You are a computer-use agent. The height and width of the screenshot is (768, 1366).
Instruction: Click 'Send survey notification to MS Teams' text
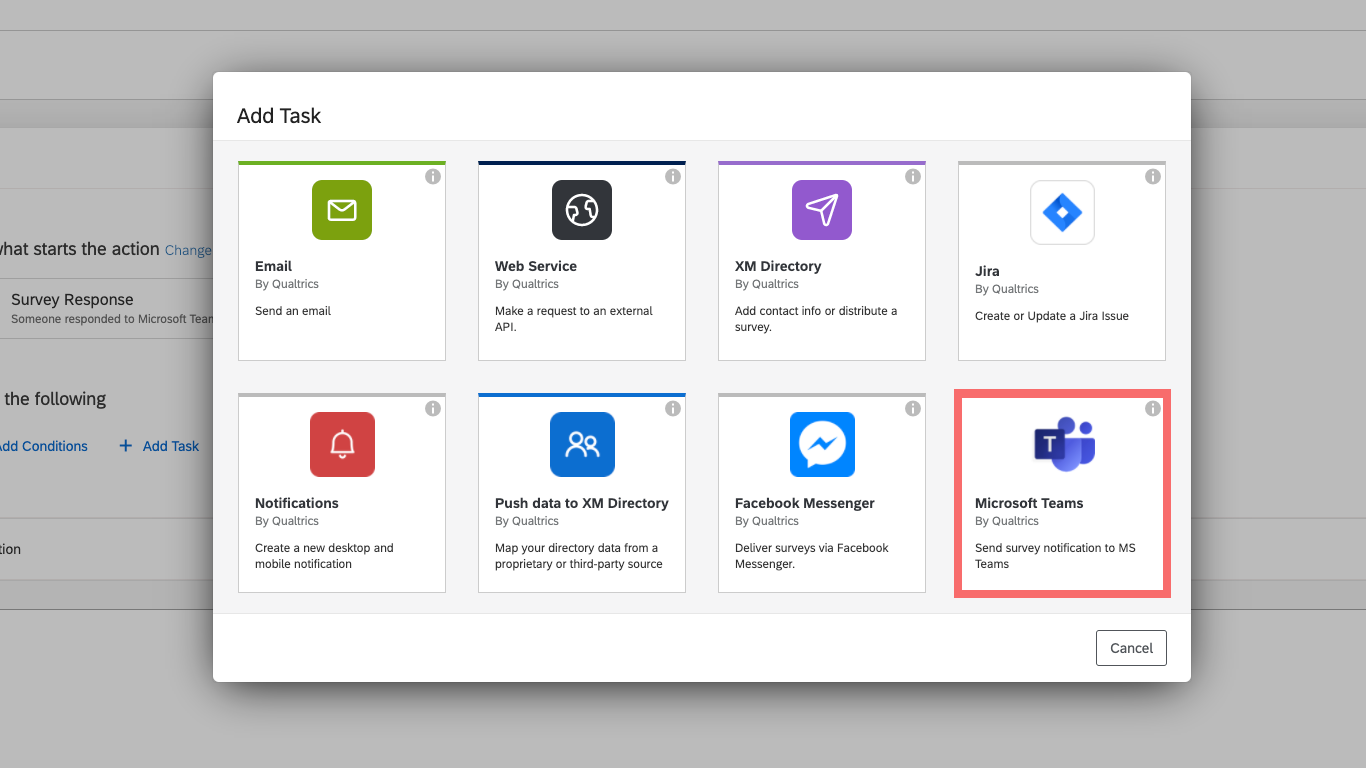coord(1055,556)
